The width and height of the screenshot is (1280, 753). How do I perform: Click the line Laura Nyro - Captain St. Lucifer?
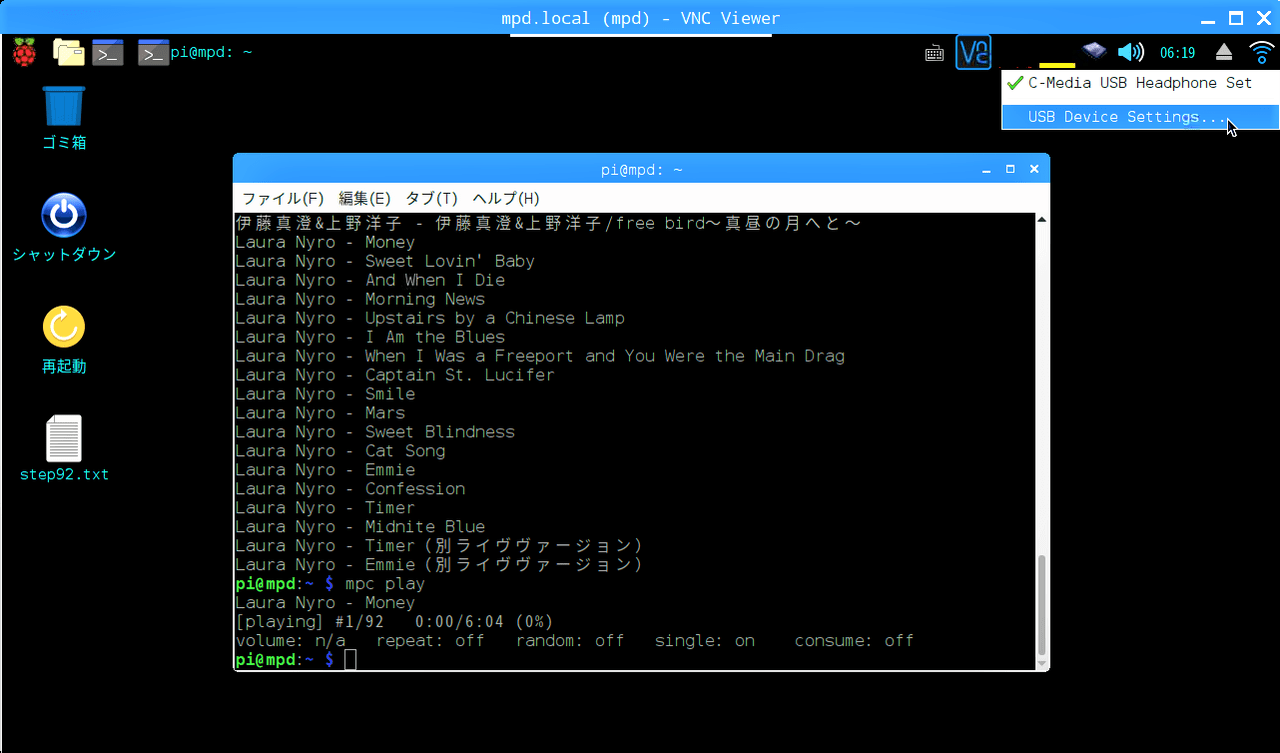point(395,375)
